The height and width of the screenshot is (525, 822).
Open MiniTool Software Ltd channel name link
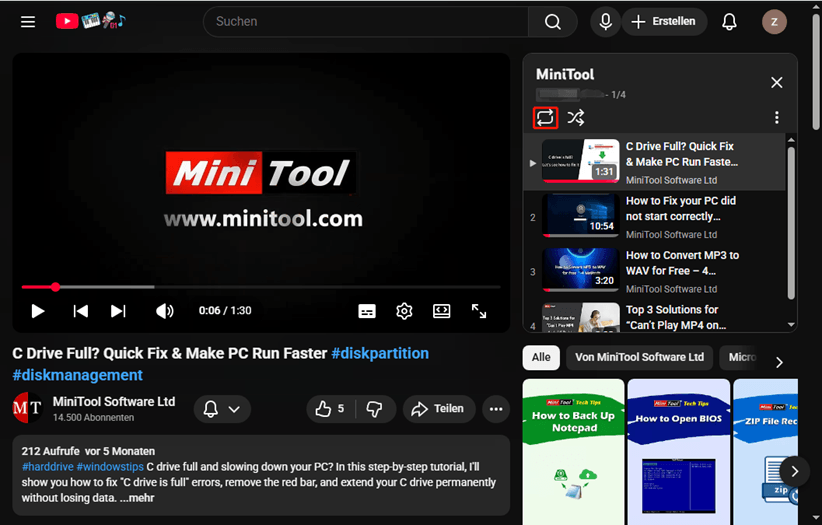click(x=114, y=402)
